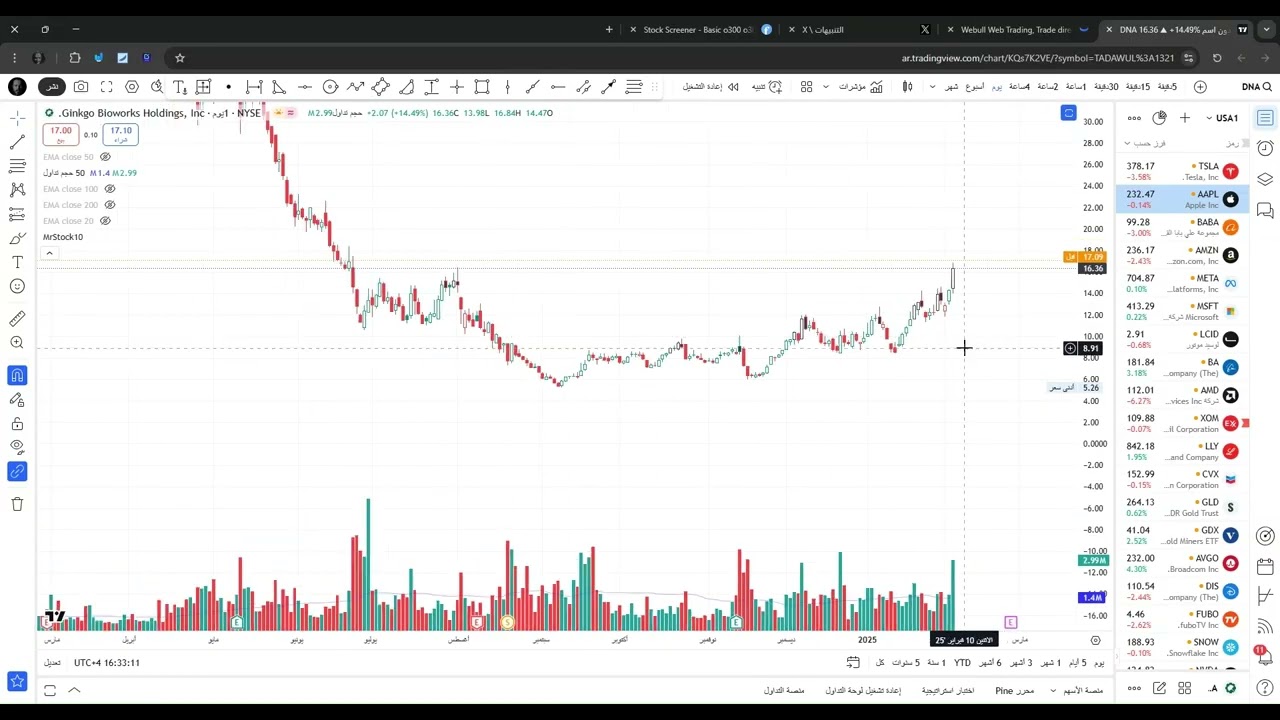Collapse the indicator legend arrow under MrStock10

49,253
